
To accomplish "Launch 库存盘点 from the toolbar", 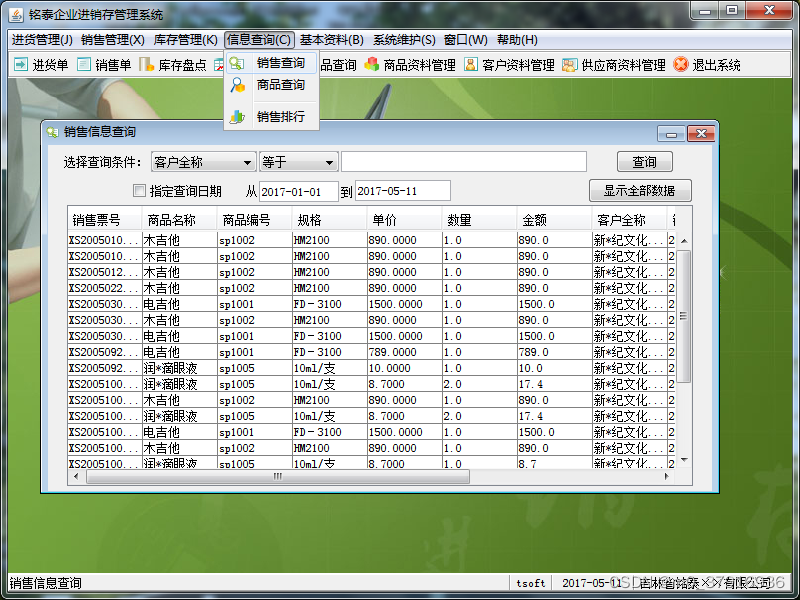I will [173, 63].
